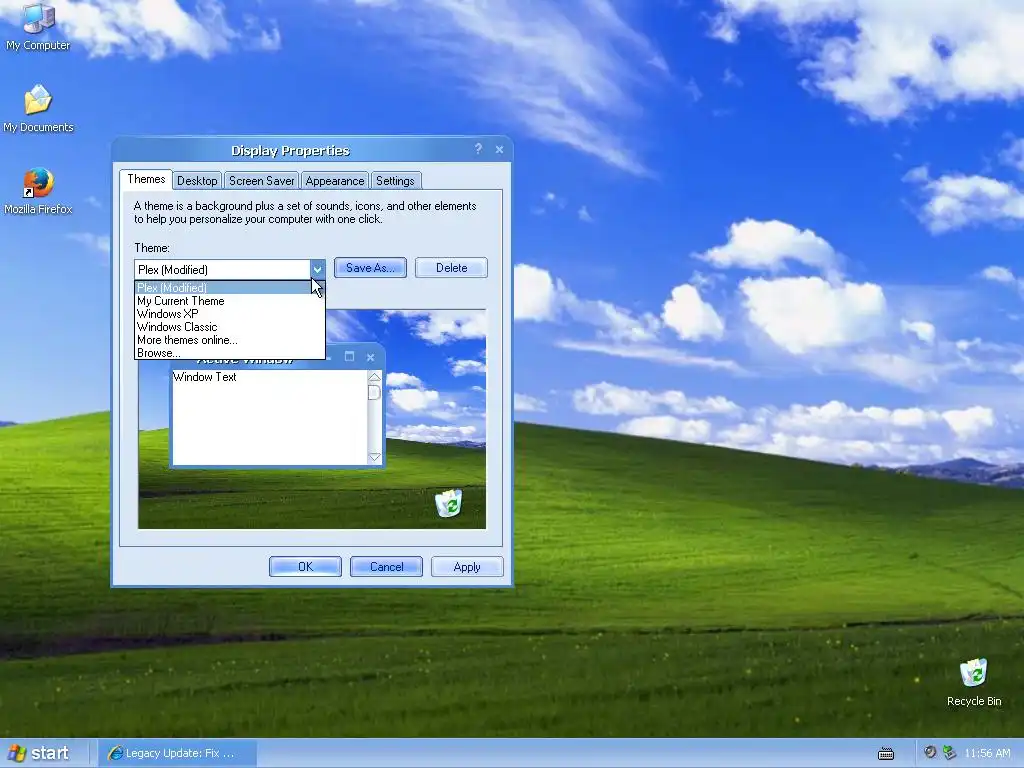The width and height of the screenshot is (1024, 768).
Task: Click the preview window scroll up arrow
Action: point(374,377)
